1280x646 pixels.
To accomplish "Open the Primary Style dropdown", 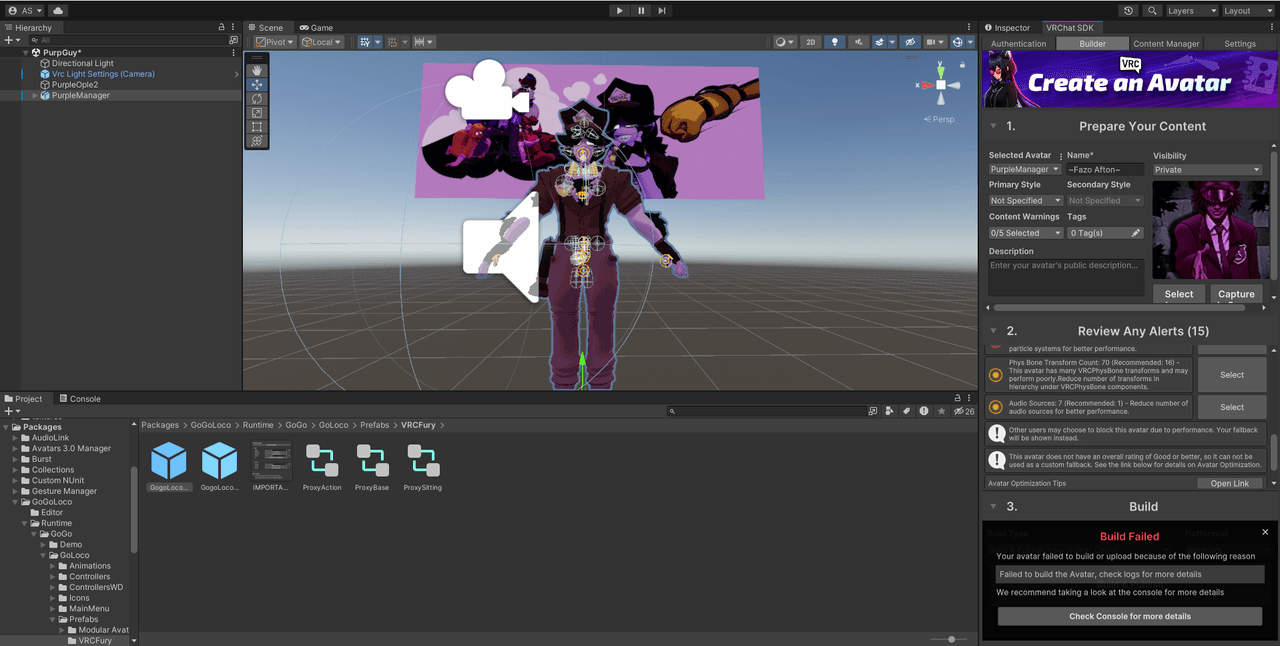I will click(x=1024, y=201).
